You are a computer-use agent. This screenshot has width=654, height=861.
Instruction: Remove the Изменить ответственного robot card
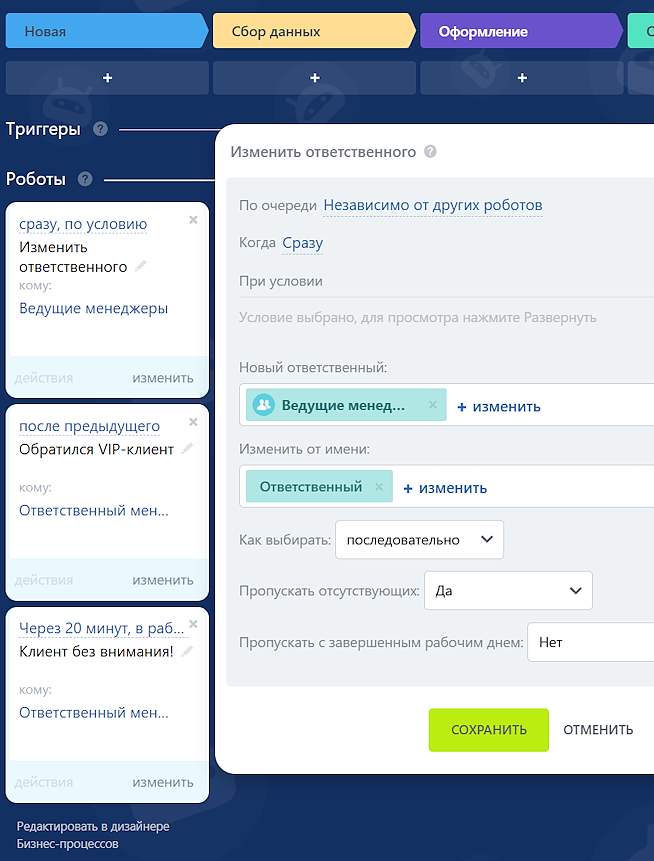tap(193, 220)
